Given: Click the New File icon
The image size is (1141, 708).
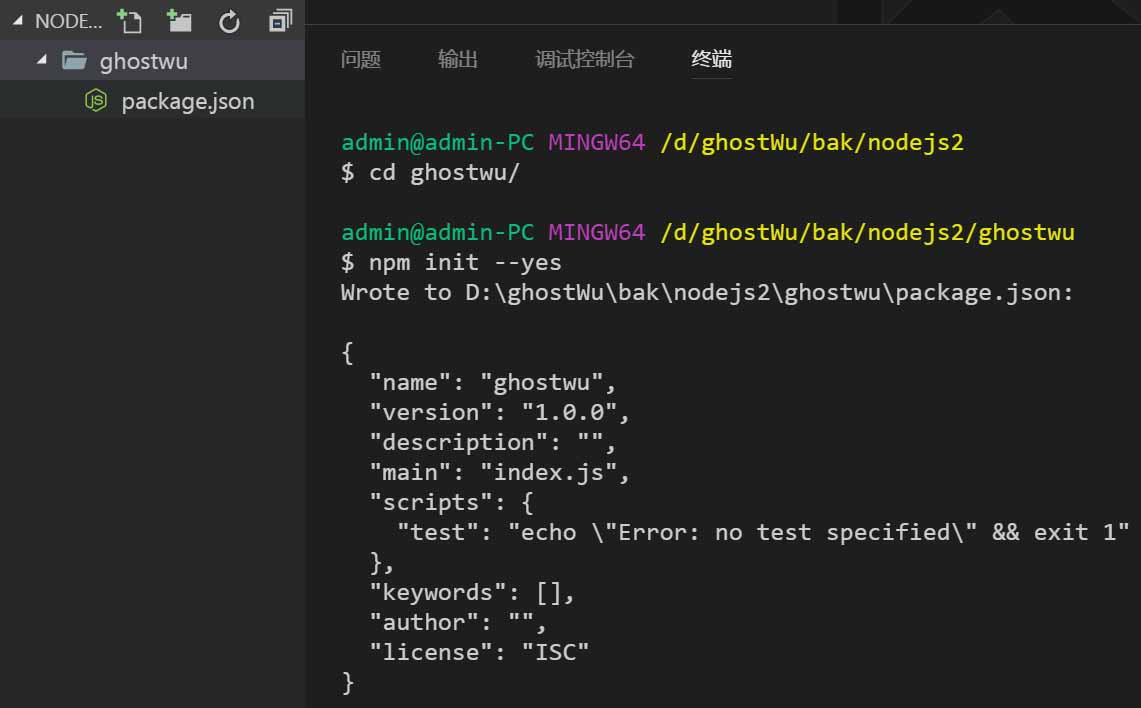Looking at the screenshot, I should click(x=129, y=20).
